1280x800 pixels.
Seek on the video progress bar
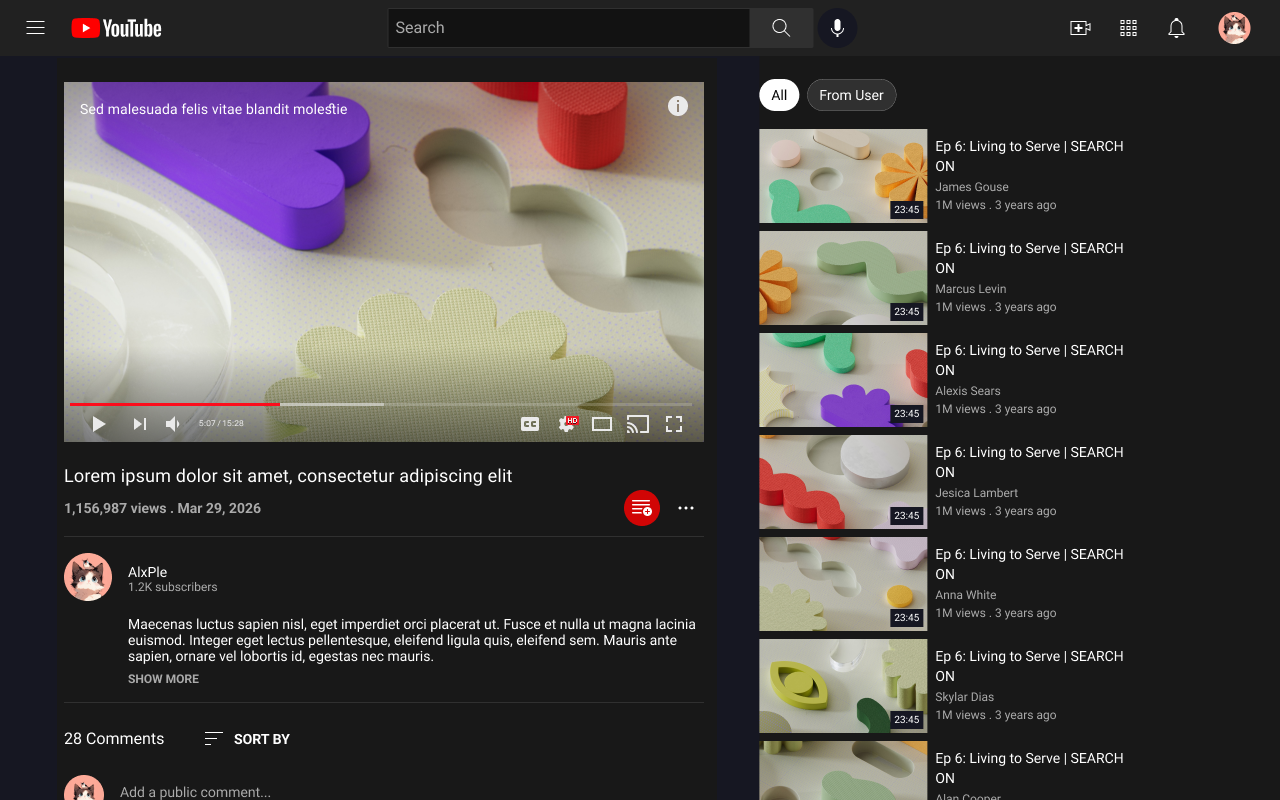tap(380, 404)
